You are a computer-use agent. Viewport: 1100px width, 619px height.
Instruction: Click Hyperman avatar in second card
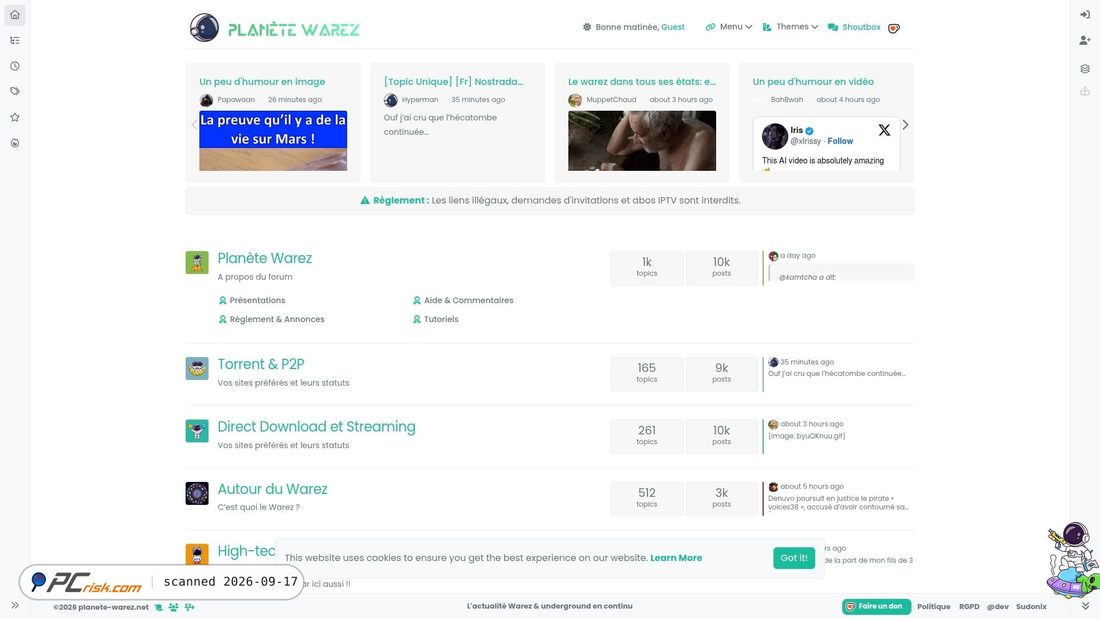[x=391, y=100]
